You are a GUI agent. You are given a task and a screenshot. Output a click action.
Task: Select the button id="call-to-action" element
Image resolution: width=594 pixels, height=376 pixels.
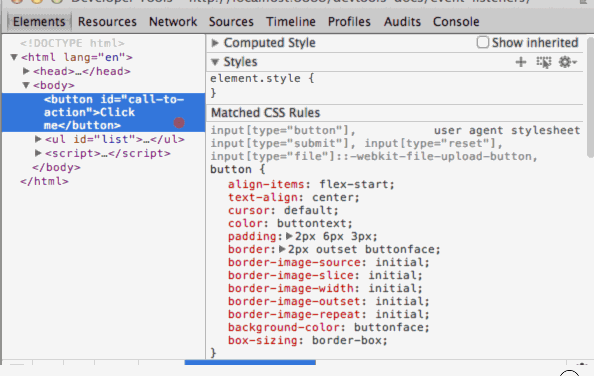pyautogui.click(x=103, y=112)
